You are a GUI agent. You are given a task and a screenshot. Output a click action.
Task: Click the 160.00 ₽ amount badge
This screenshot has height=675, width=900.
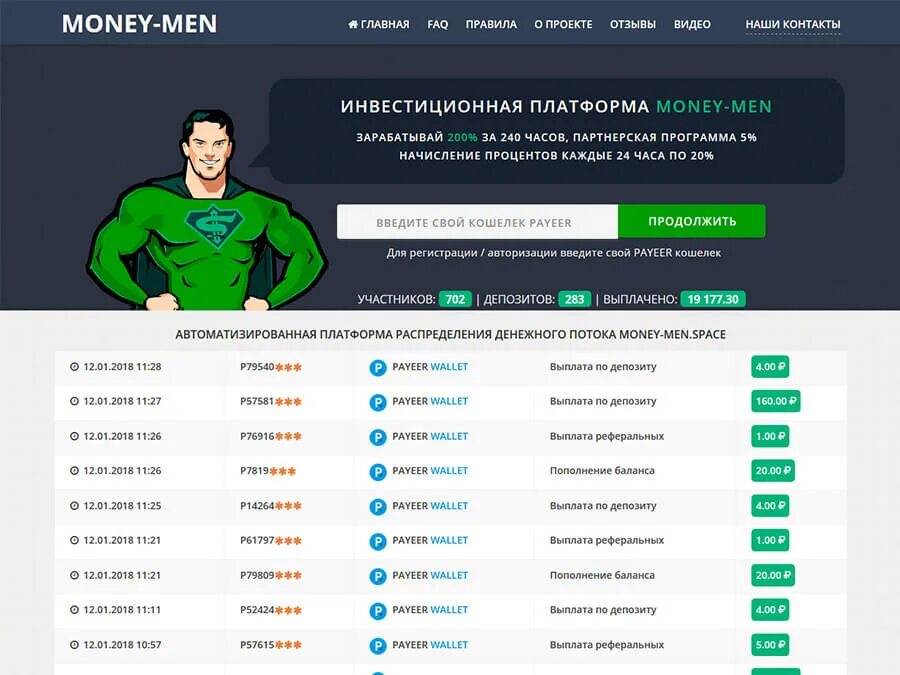(x=775, y=401)
